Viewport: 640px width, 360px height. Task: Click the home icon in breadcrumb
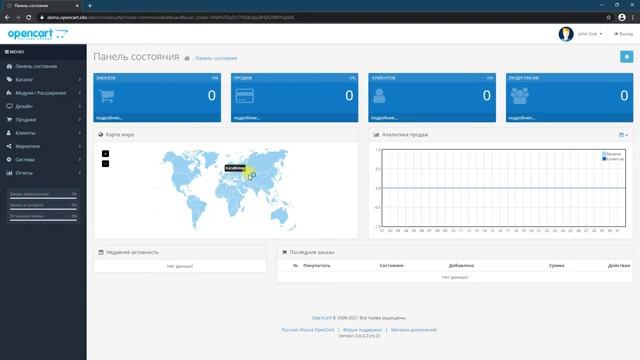(x=187, y=58)
